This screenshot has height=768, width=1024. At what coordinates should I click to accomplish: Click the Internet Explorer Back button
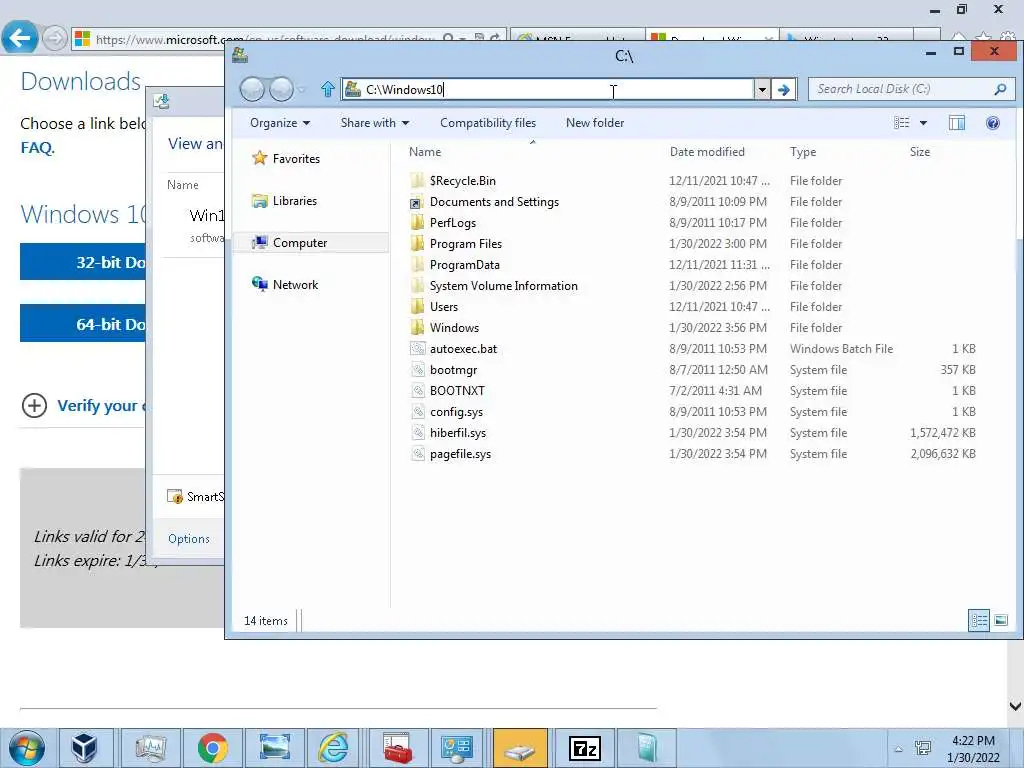coord(19,38)
